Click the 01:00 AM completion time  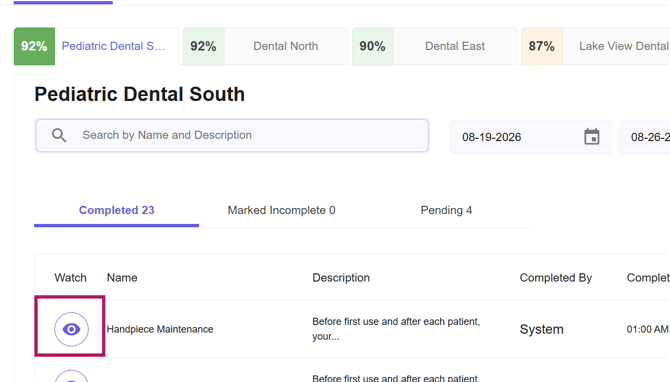coord(647,329)
